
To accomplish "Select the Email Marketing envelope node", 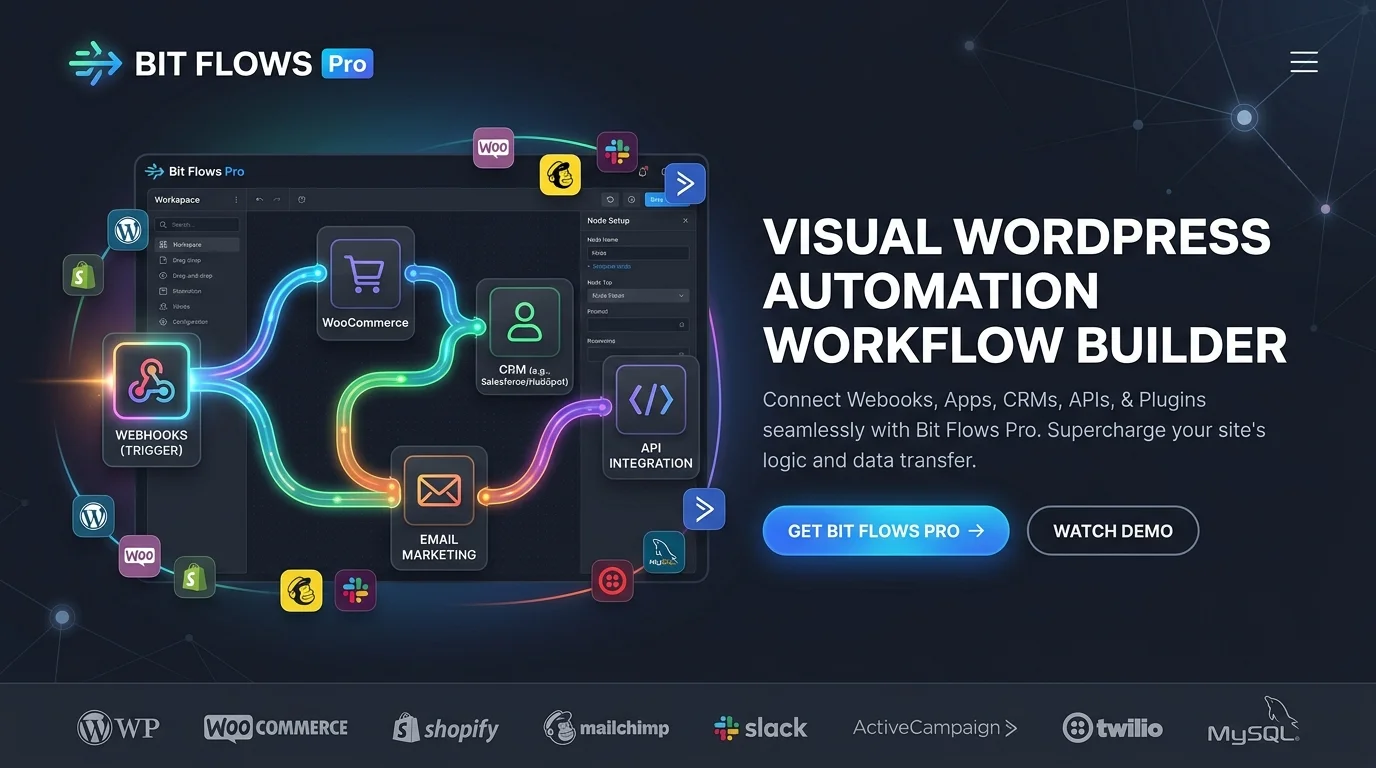I will point(439,508).
